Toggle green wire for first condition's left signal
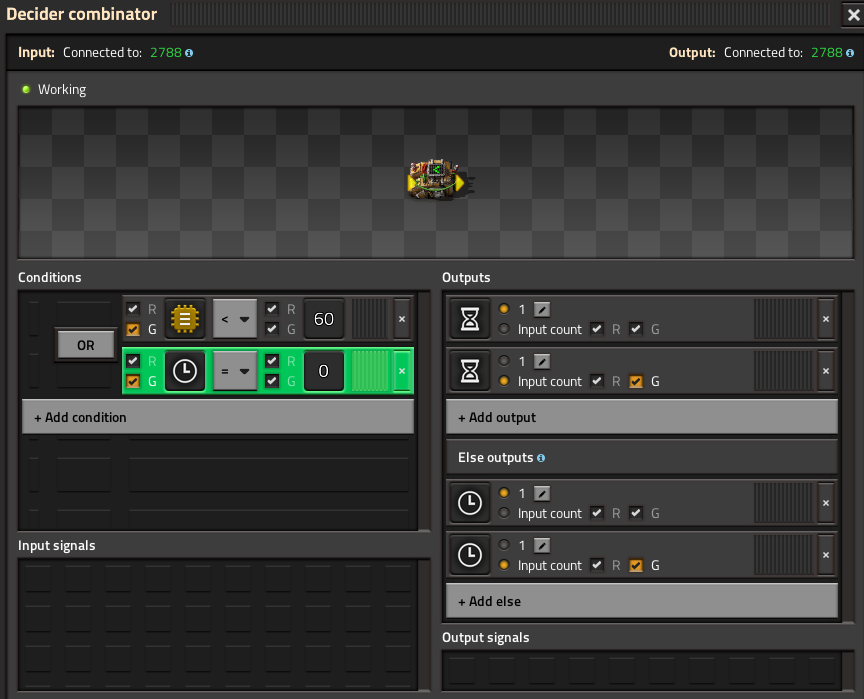 tap(133, 329)
